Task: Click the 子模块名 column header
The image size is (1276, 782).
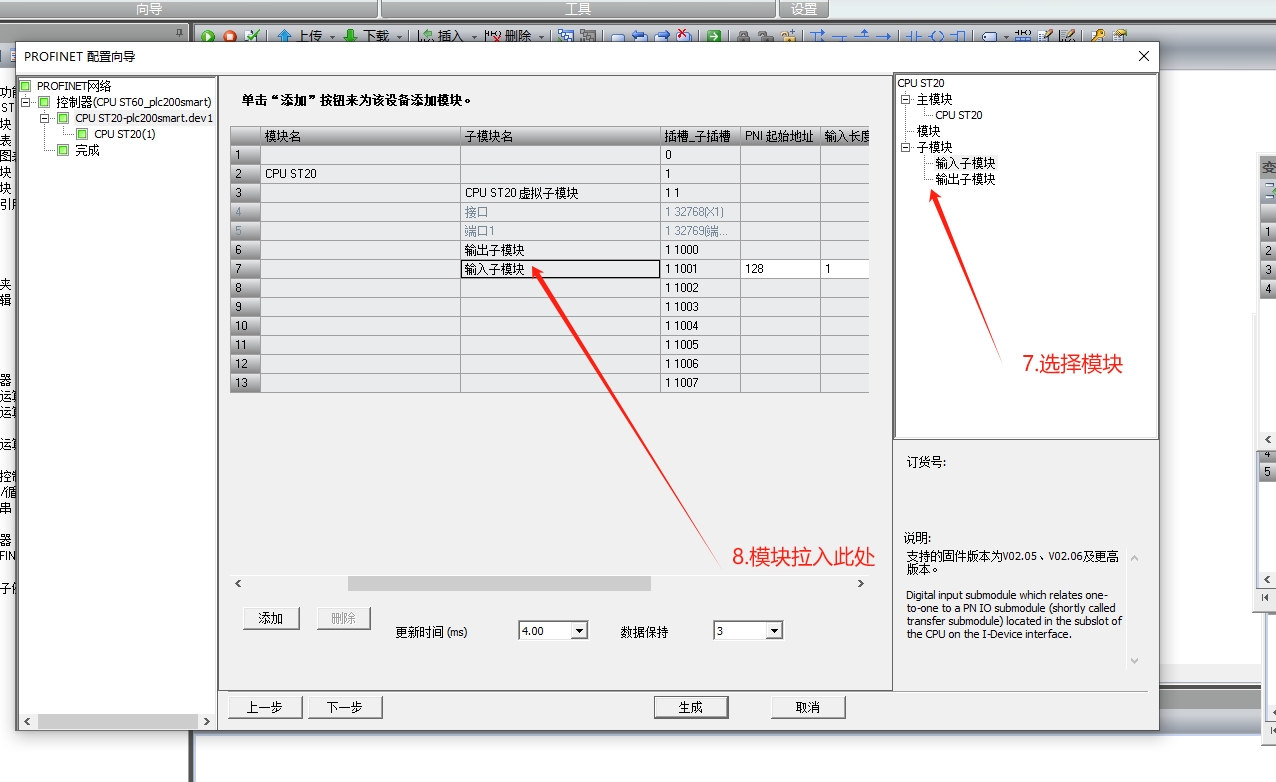Action: pyautogui.click(x=560, y=136)
